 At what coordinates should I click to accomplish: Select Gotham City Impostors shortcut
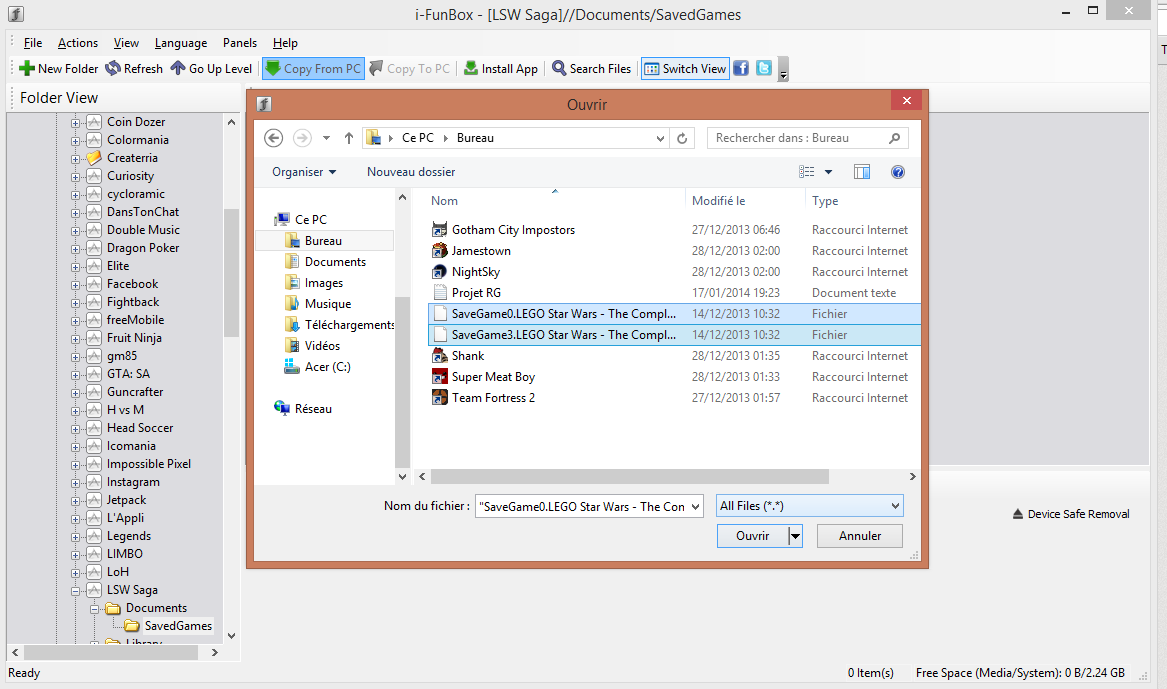513,230
